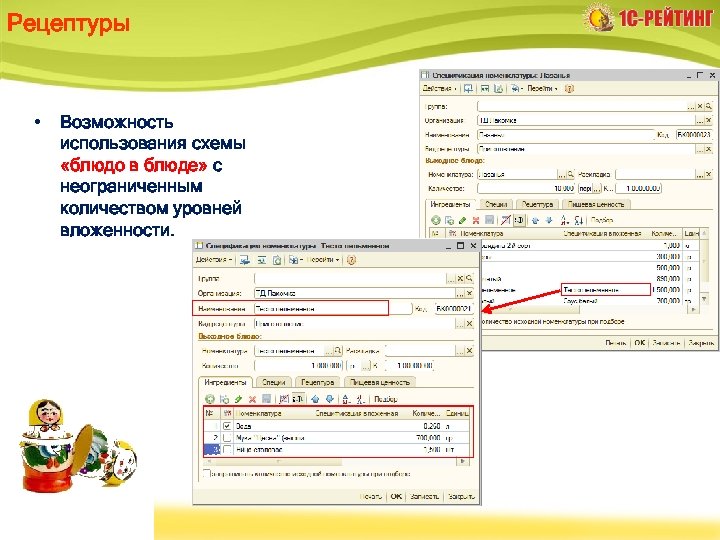Open Пищевая ценность tab in the Лазанья window
The image size is (720, 540).
click(596, 204)
